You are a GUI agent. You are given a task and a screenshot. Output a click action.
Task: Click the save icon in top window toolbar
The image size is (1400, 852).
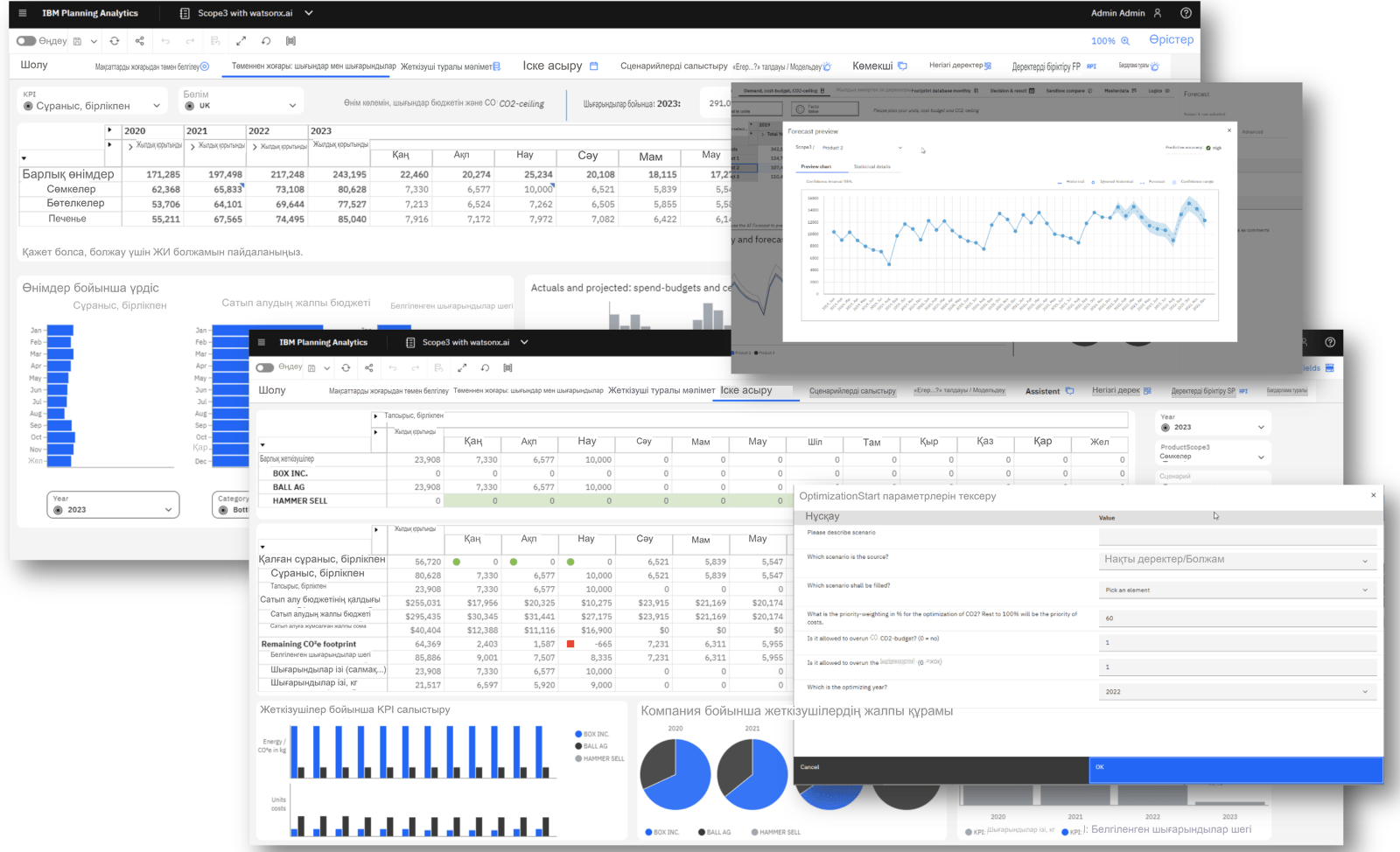tap(78, 41)
